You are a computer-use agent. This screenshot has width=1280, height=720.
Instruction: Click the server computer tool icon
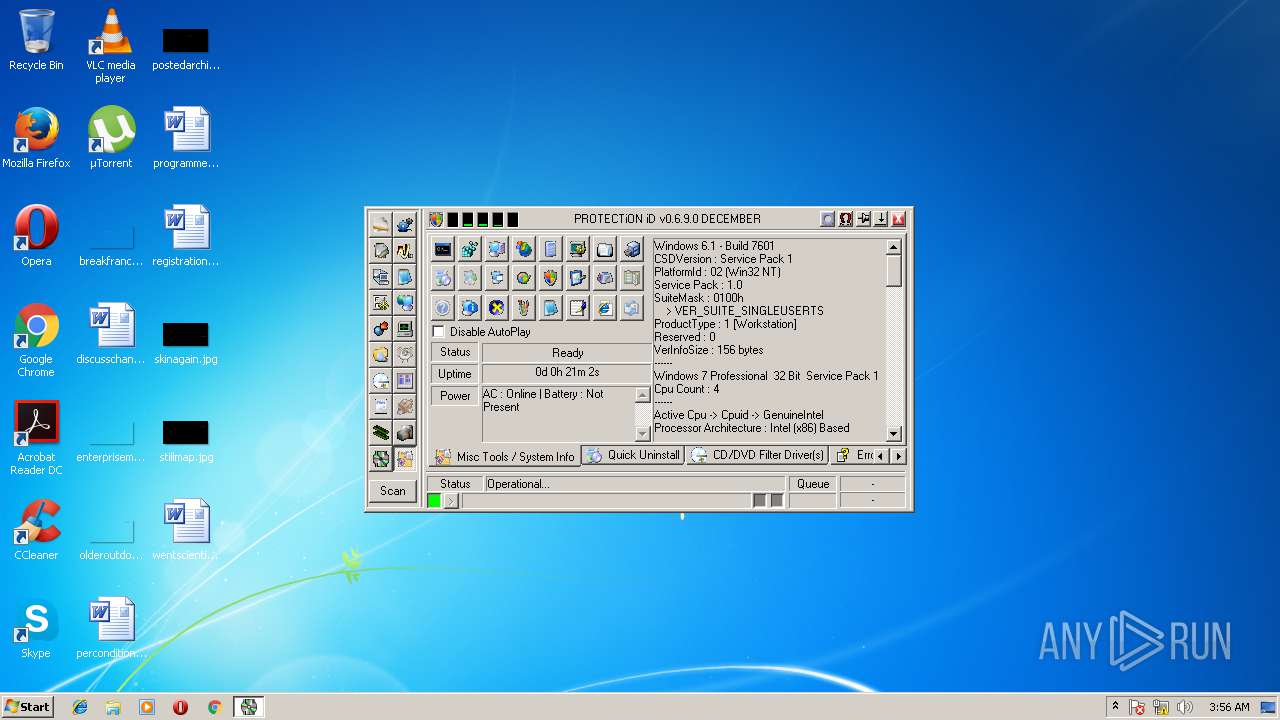coord(632,249)
